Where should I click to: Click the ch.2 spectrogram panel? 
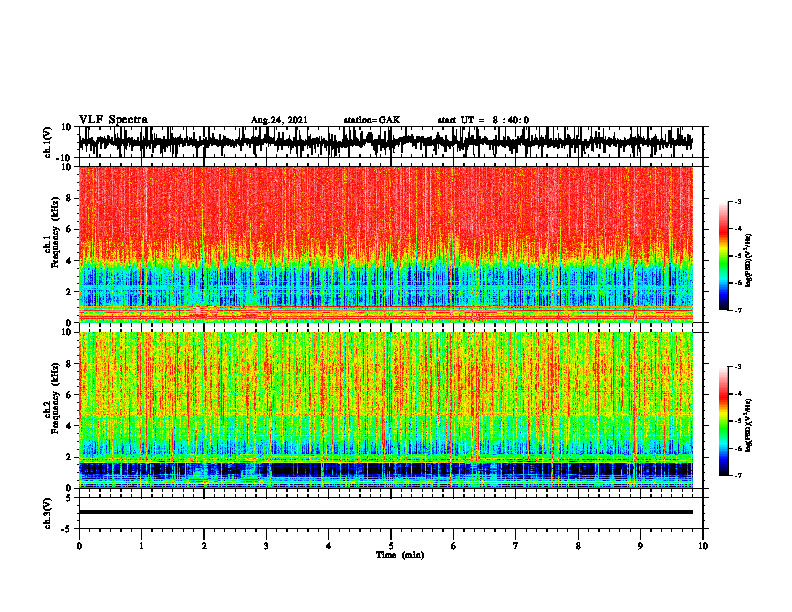pyautogui.click(x=385, y=410)
